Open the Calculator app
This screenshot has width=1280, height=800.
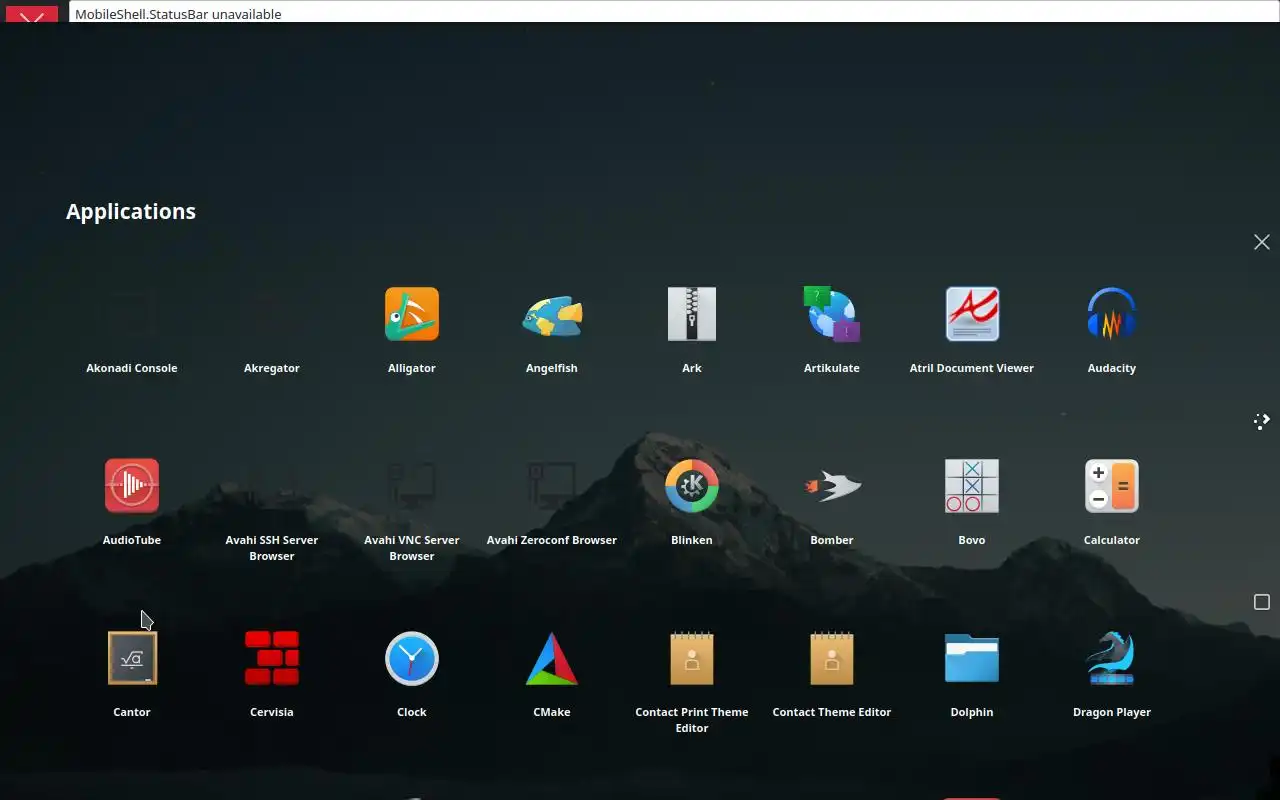(x=1112, y=486)
